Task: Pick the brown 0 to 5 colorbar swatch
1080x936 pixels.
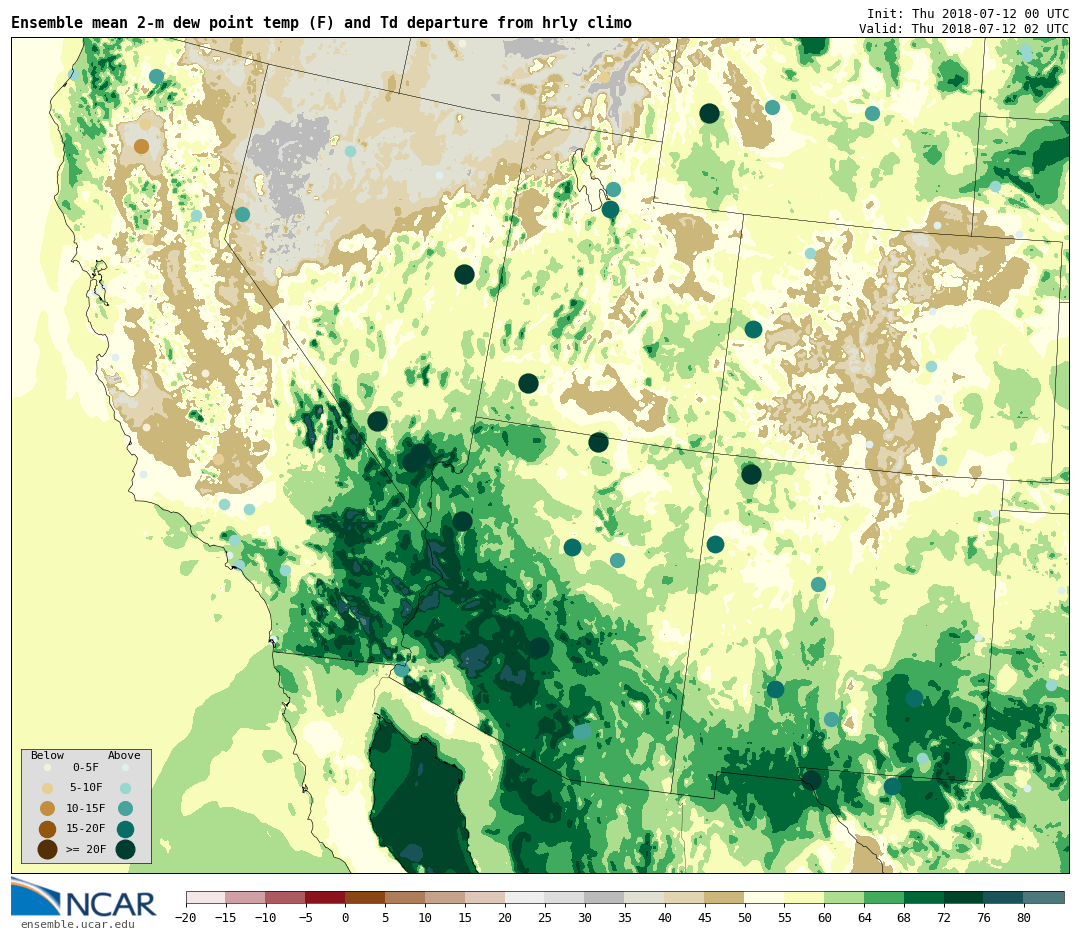Action: pos(365,897)
